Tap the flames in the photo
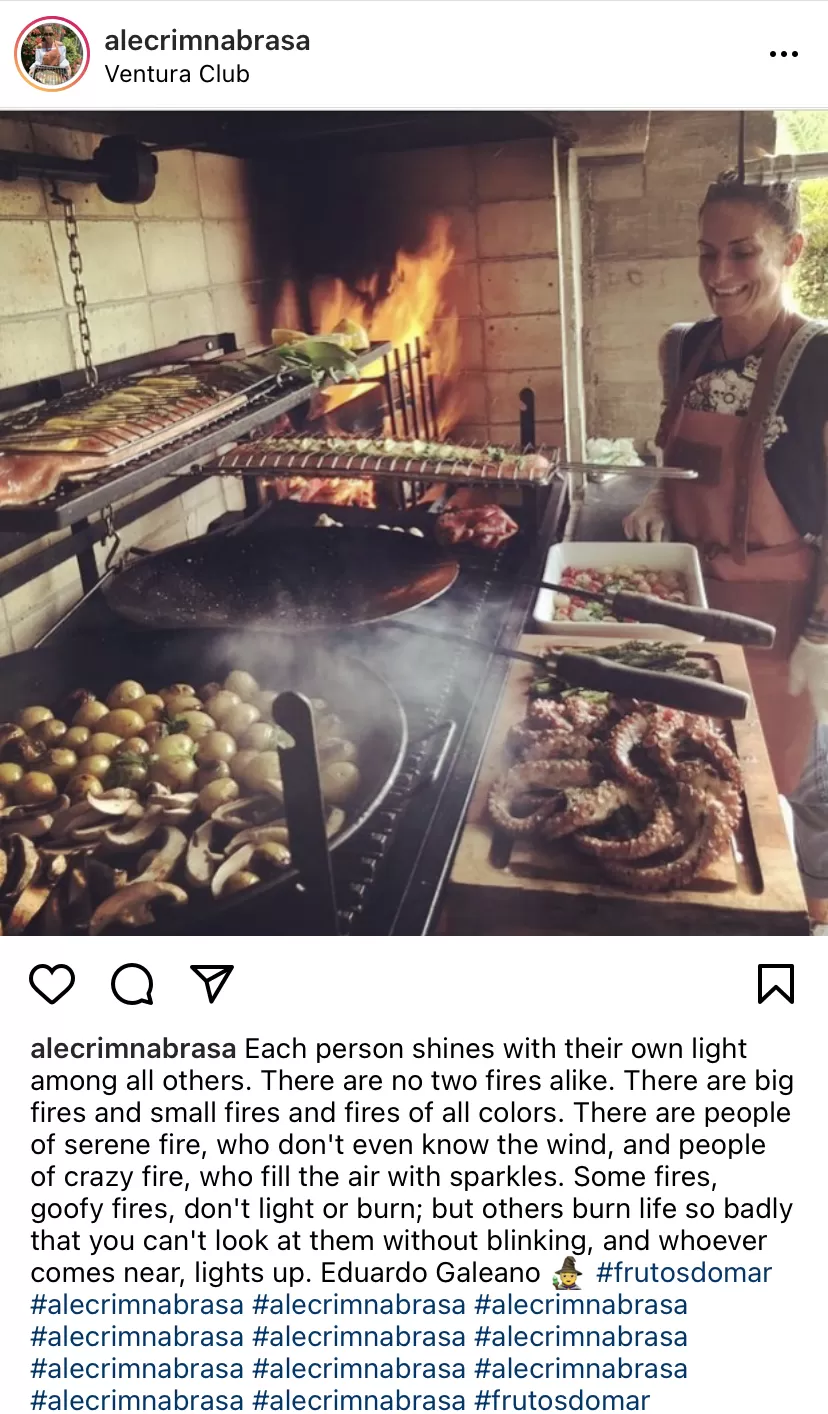 [x=400, y=330]
